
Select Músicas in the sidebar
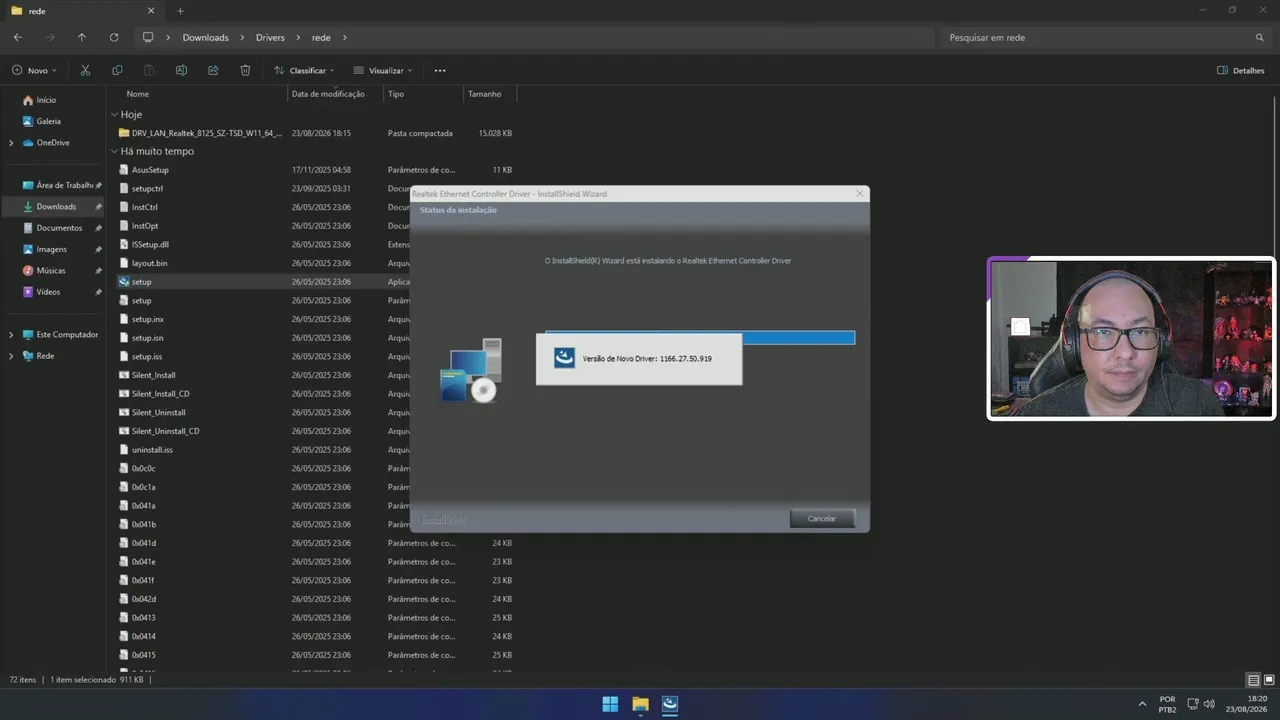click(x=51, y=271)
